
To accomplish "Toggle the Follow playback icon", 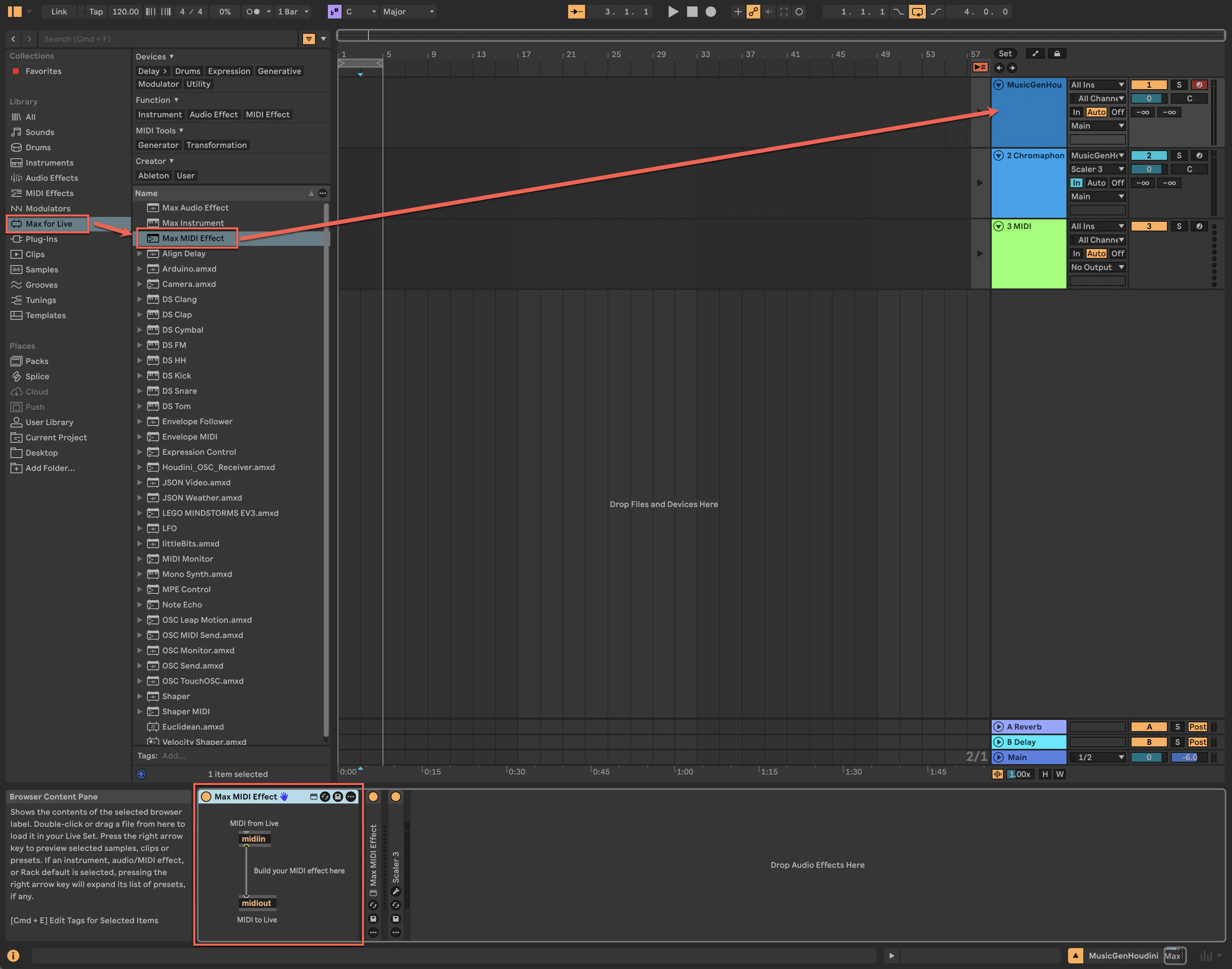I will (x=577, y=11).
